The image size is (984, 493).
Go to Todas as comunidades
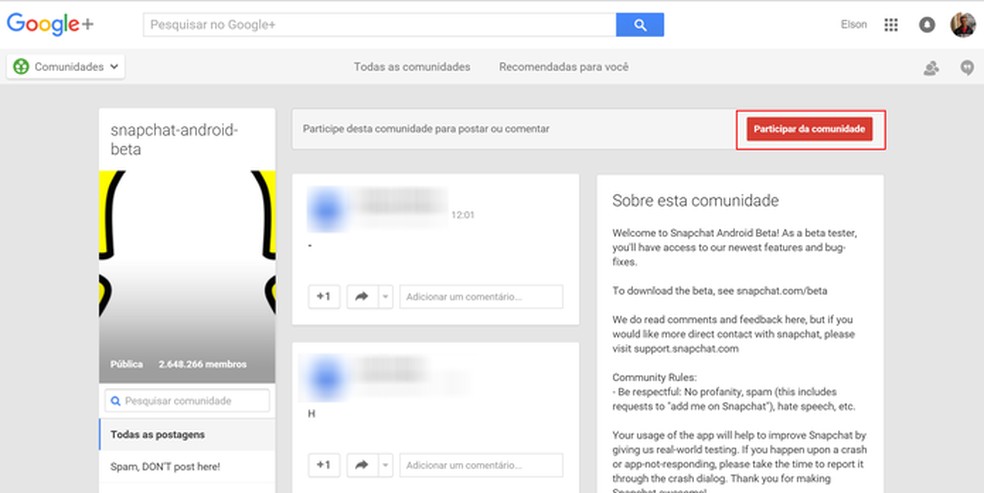(x=412, y=66)
